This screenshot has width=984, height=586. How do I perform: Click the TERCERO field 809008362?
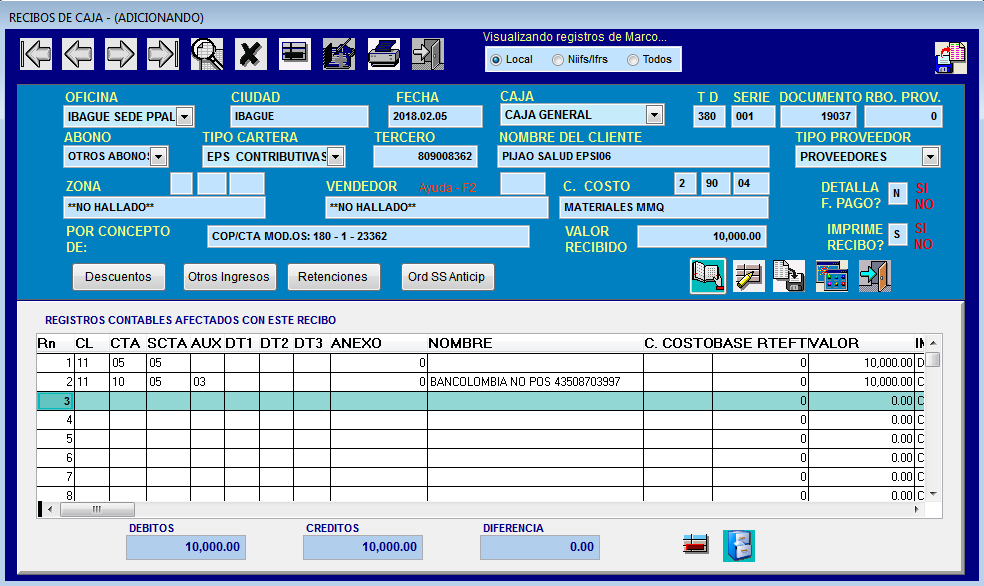[x=425, y=156]
